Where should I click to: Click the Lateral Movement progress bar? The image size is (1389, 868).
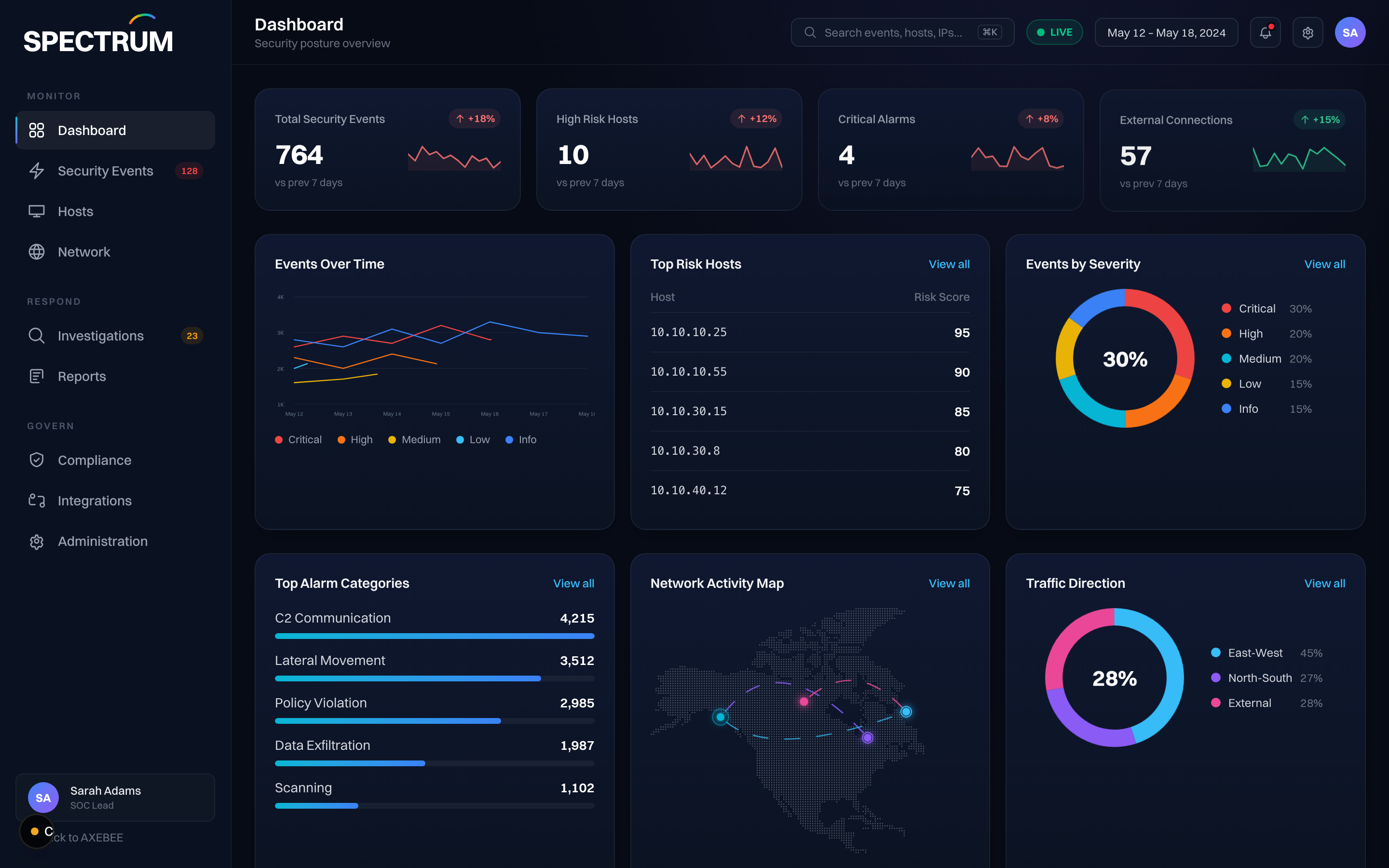point(435,678)
